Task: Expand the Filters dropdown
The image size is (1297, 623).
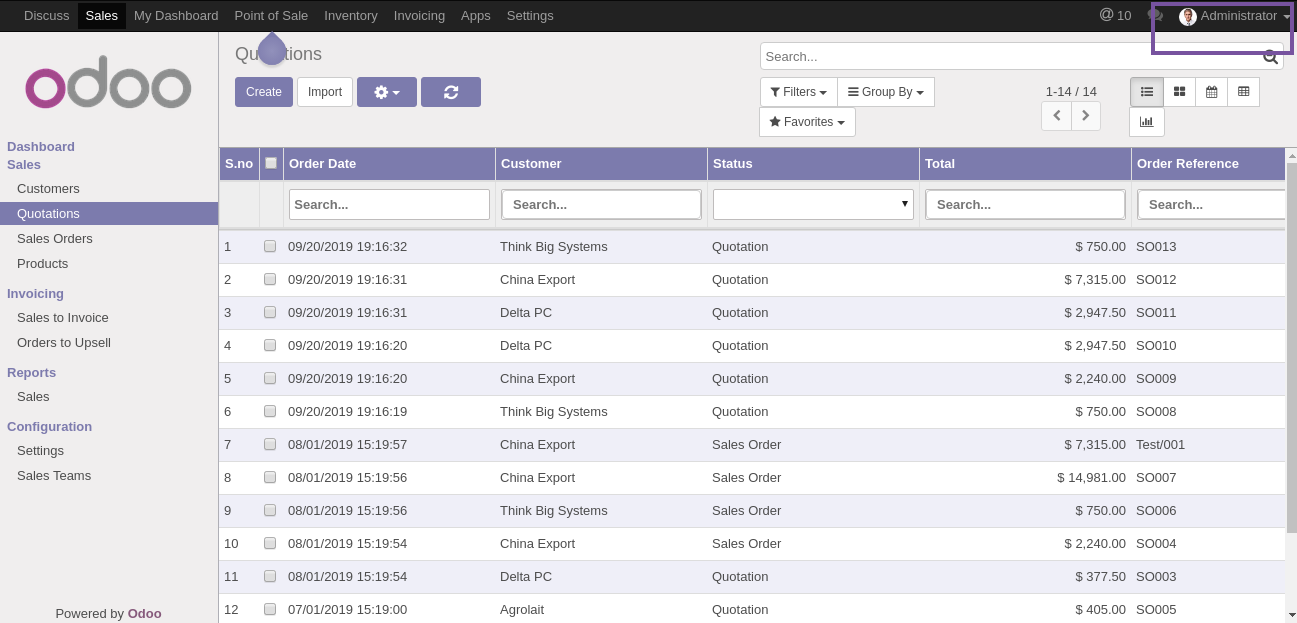Action: tap(798, 92)
